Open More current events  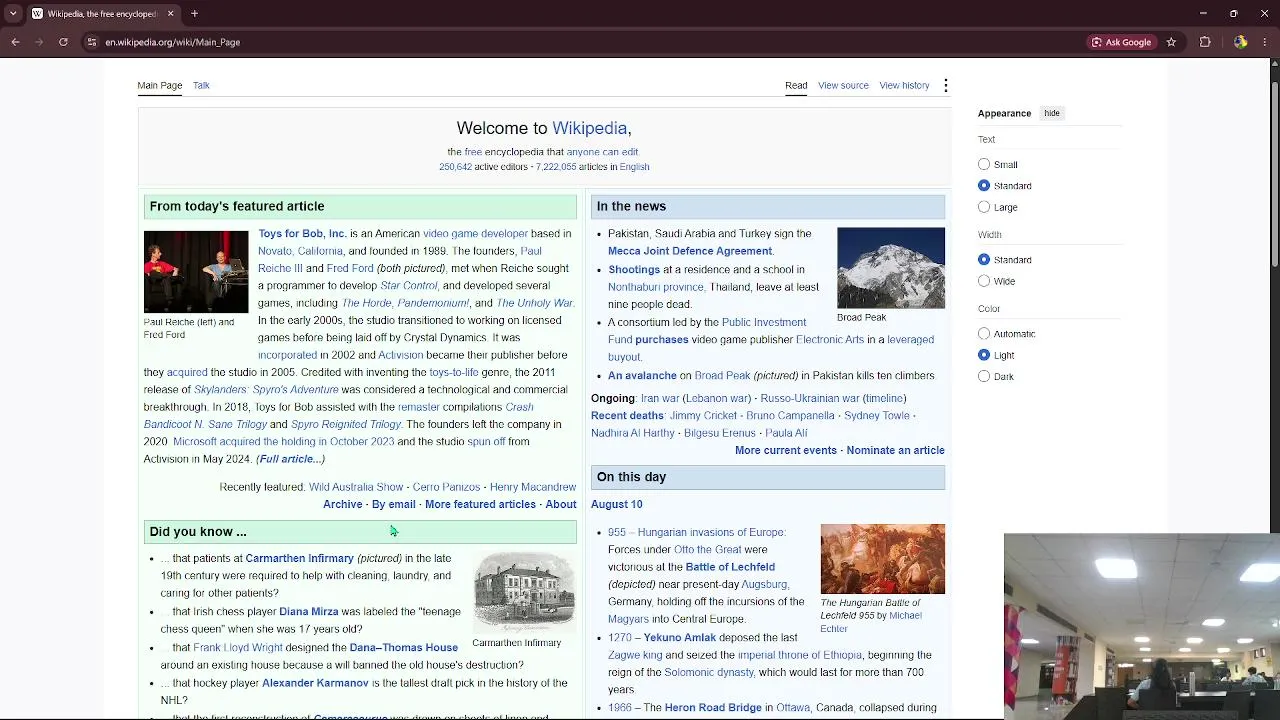786,450
